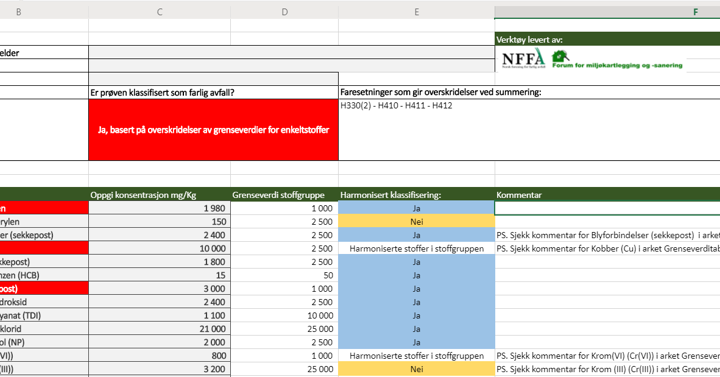This screenshot has height=377, width=720.
Task: Select 'Harmoniserte stoffer i stoffgruppen' in the 800 row
Action: pos(416,355)
